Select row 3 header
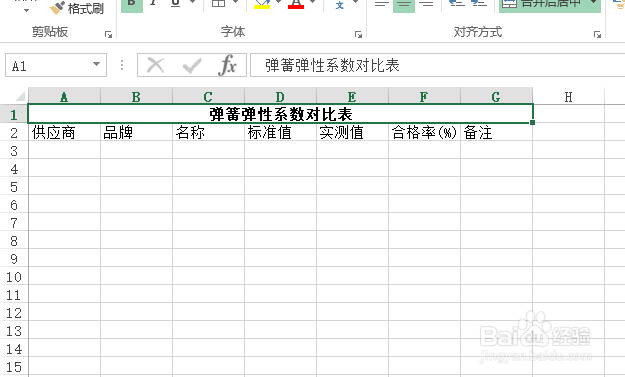Viewport: 625px width, 377px height. (14, 150)
